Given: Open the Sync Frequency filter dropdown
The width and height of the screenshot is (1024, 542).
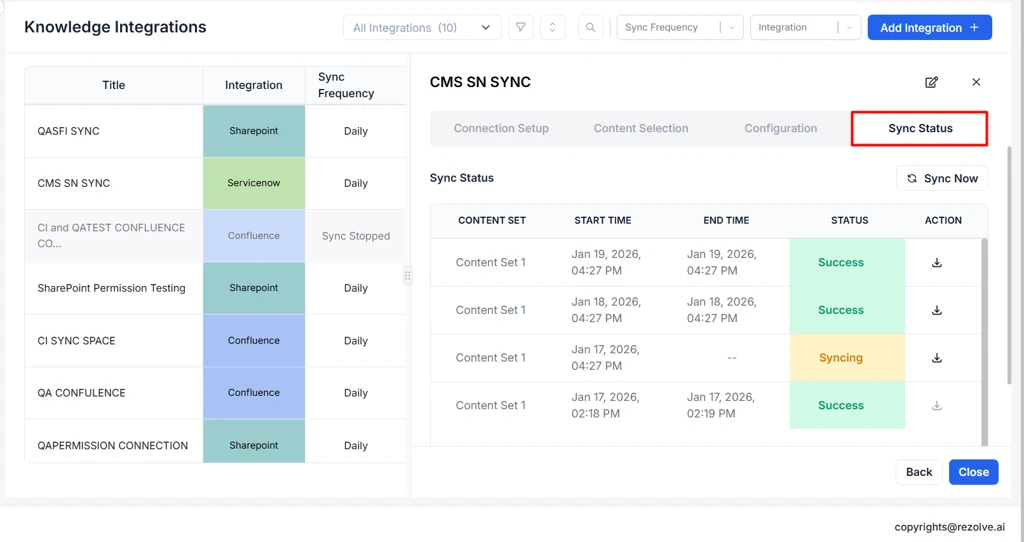Looking at the screenshot, I should pos(680,28).
